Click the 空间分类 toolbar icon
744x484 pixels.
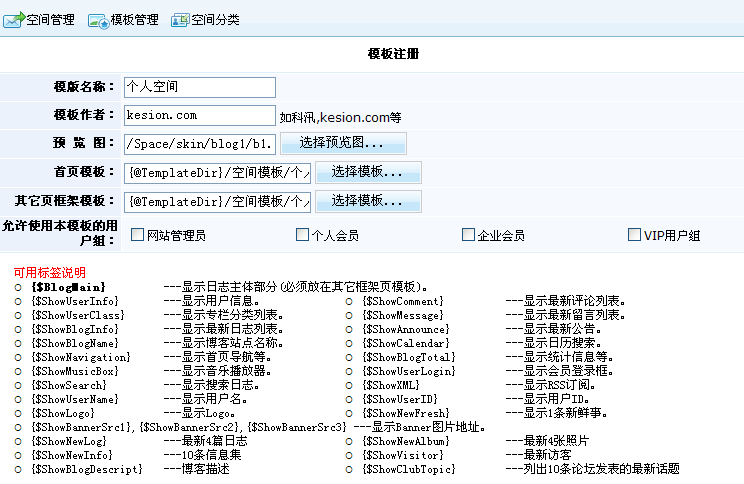(x=180, y=20)
